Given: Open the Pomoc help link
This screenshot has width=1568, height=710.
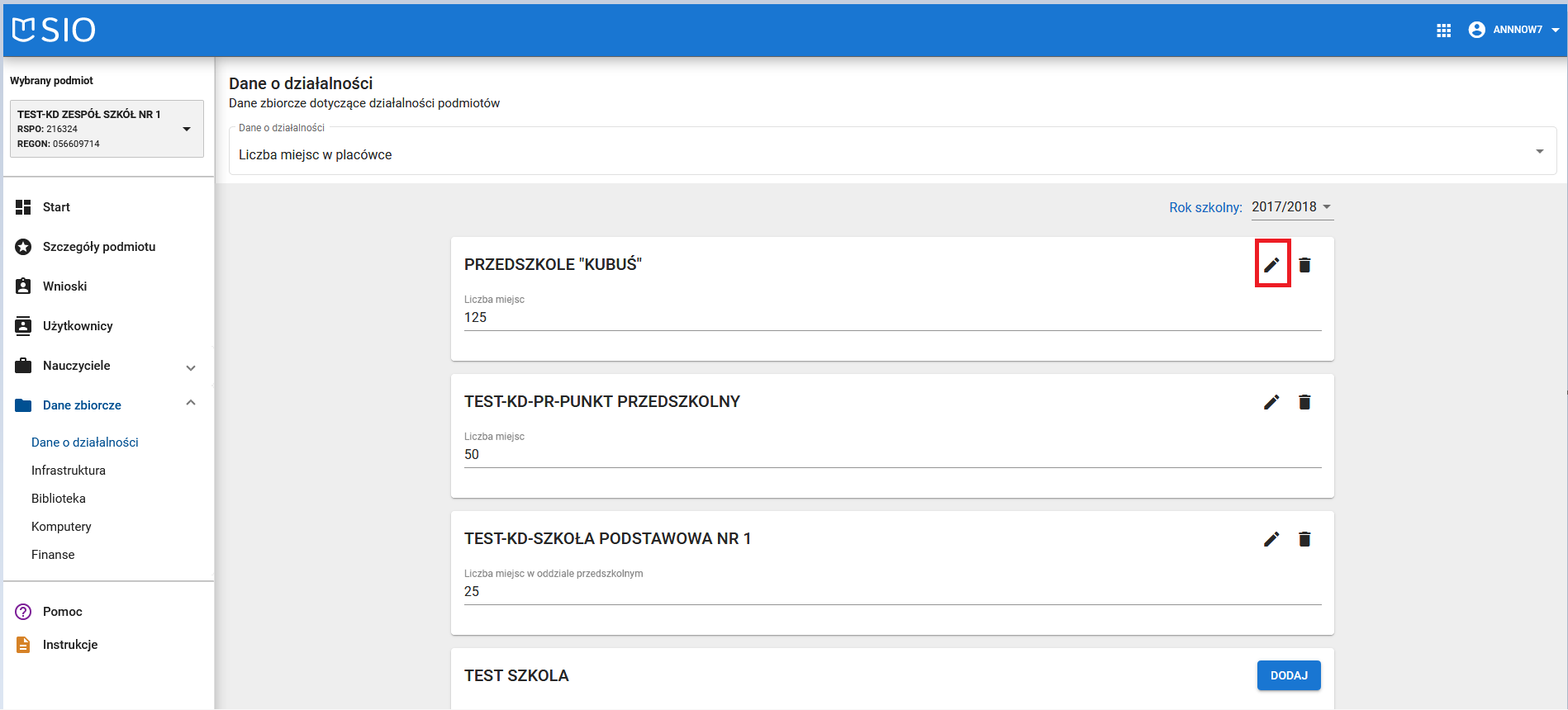Looking at the screenshot, I should (x=63, y=612).
